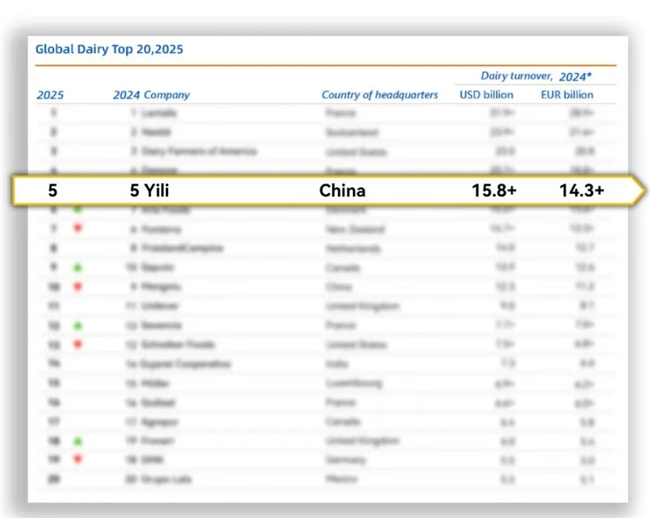
Task: Click the red down arrow in row 10
Action: 80,287
